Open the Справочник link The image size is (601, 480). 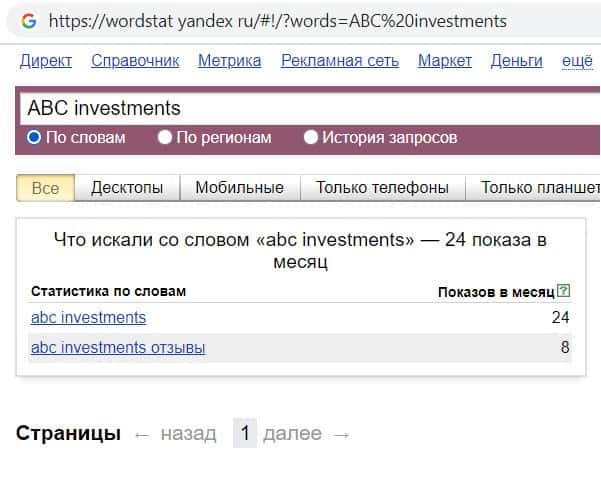[135, 61]
